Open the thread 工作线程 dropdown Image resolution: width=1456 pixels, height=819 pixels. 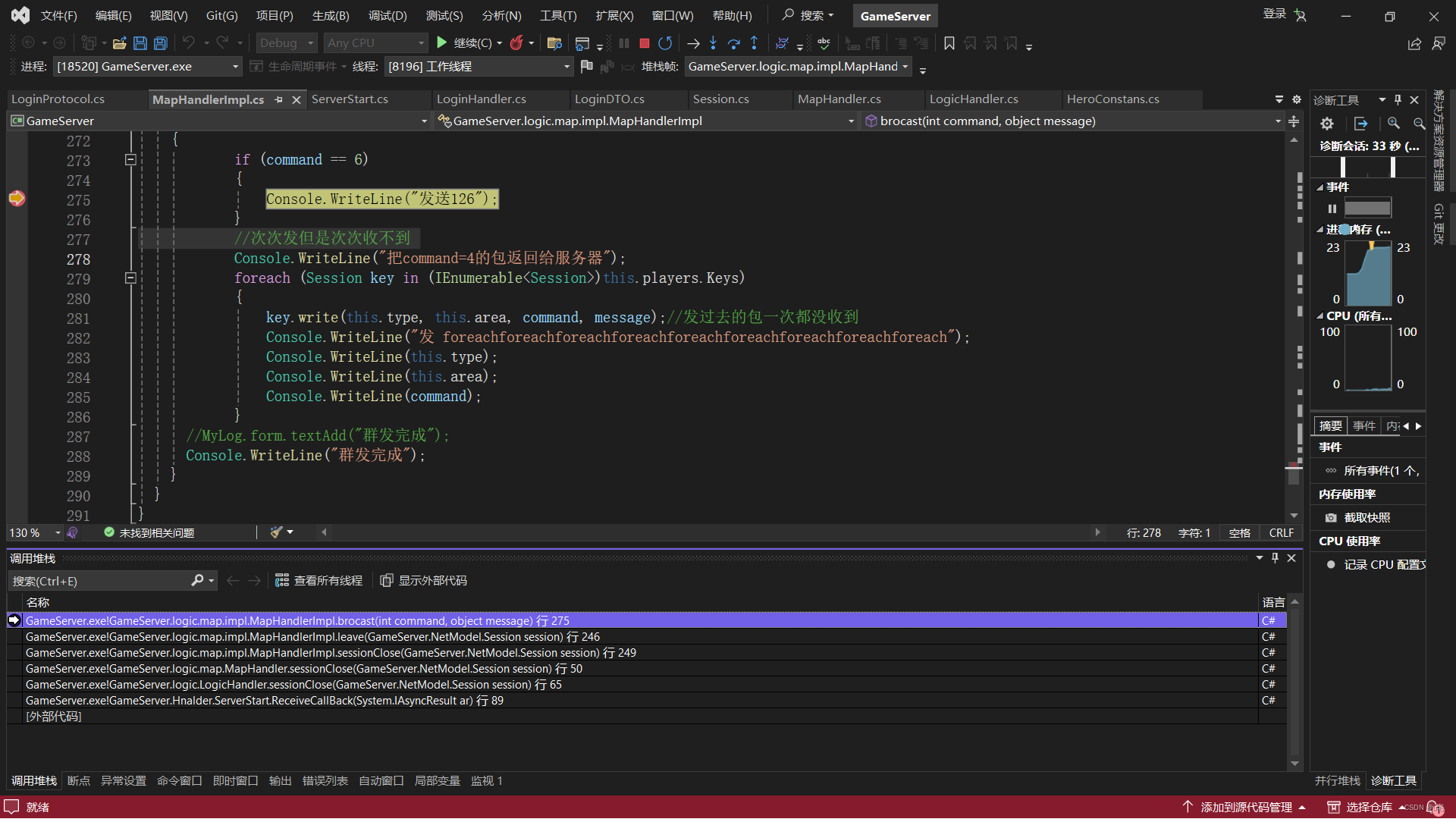click(x=566, y=67)
